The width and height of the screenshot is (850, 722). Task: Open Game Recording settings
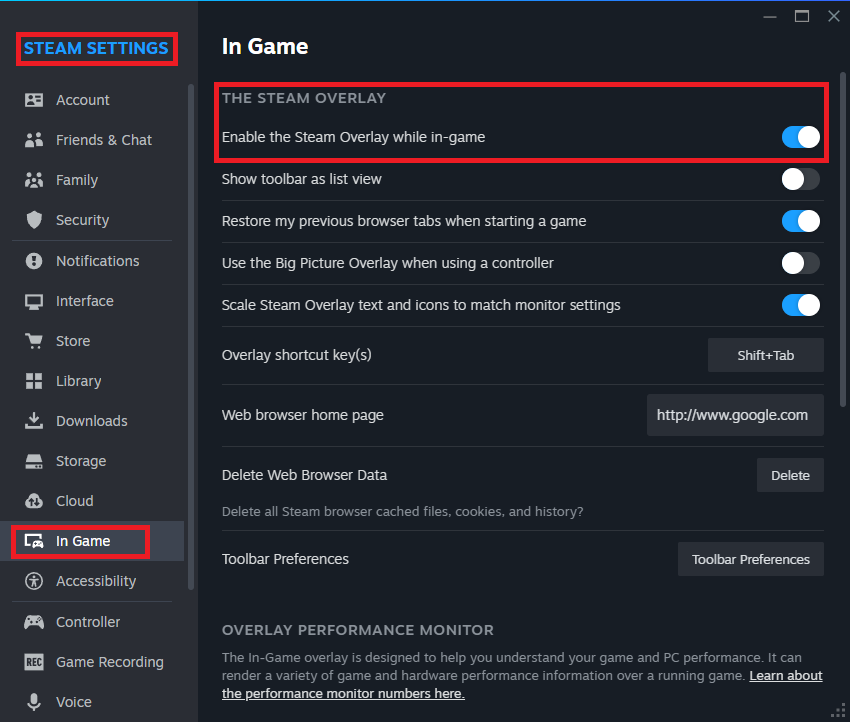pos(92,662)
